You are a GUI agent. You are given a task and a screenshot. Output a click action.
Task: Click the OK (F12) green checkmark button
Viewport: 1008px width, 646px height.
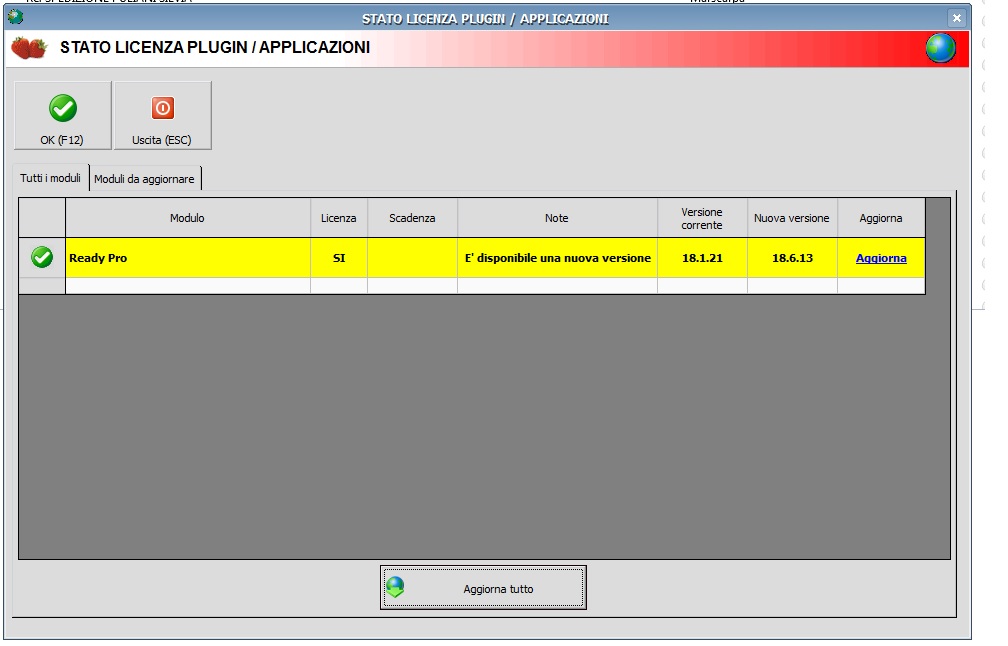[x=63, y=116]
